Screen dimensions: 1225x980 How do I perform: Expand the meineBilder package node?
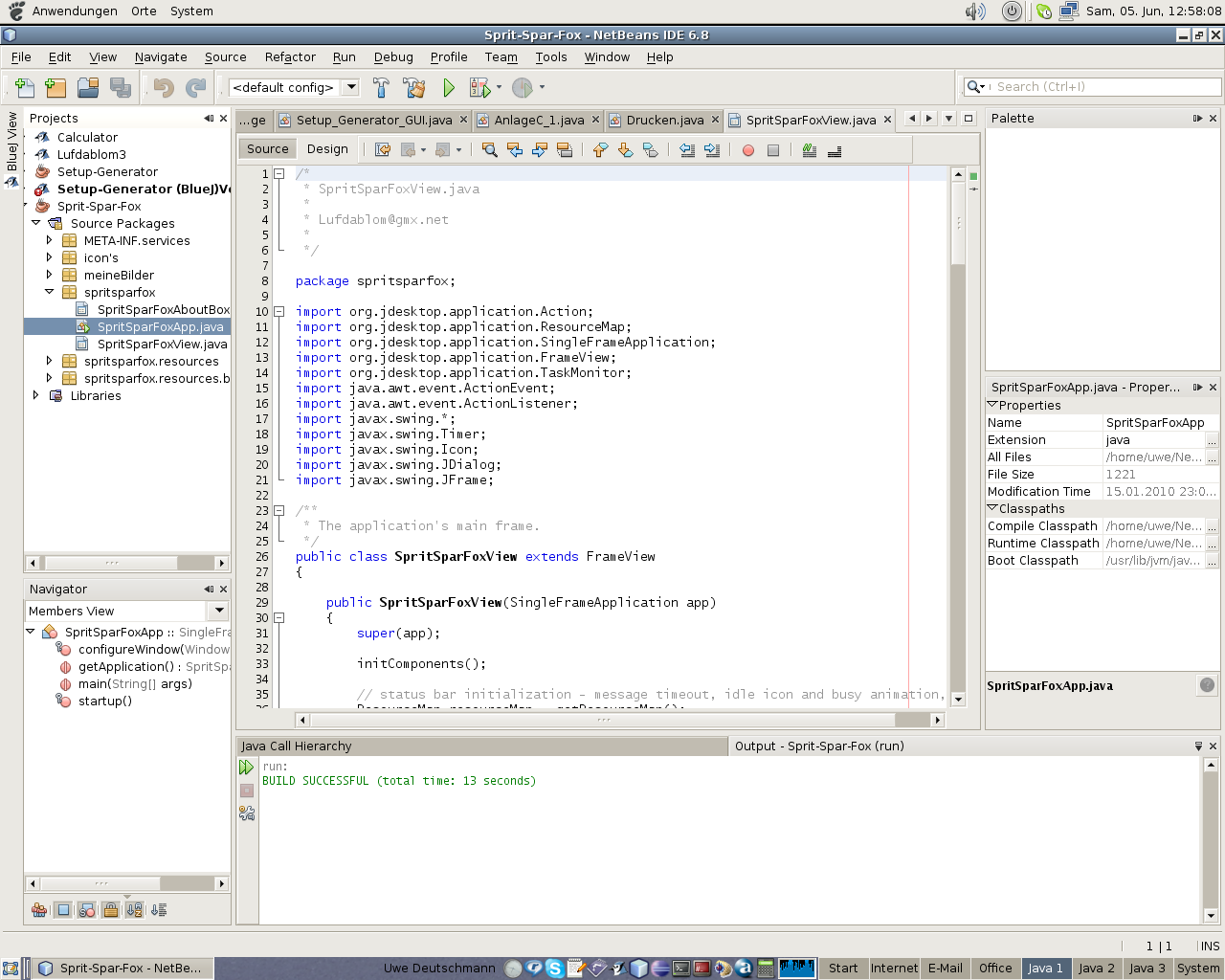[x=50, y=275]
